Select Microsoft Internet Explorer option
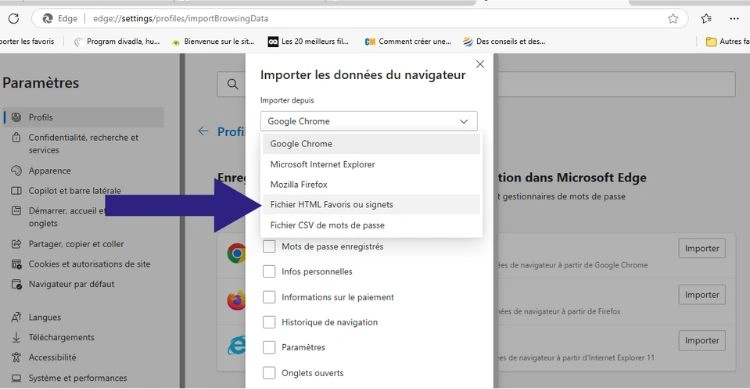Image resolution: width=750 pixels, height=389 pixels. (371, 164)
